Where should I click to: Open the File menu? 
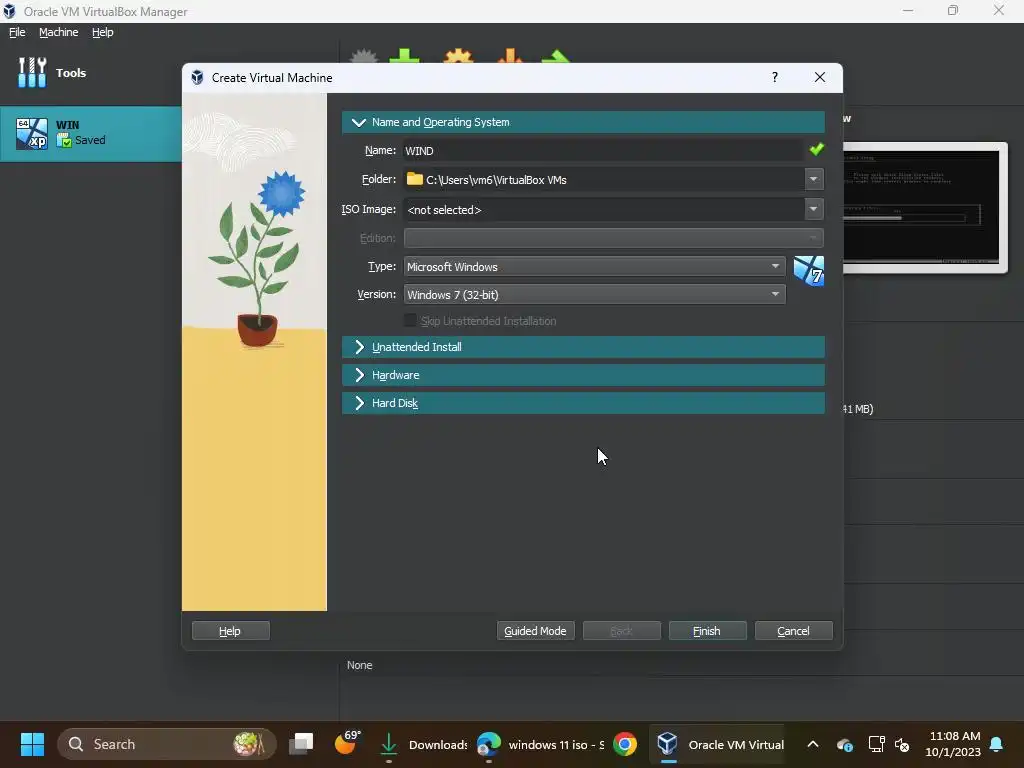pos(17,32)
